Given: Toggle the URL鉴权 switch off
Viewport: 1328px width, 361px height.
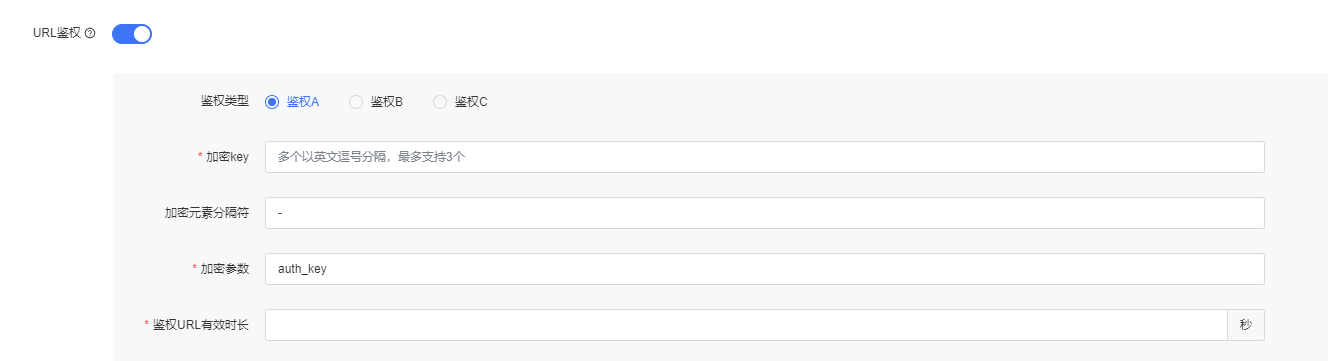Looking at the screenshot, I should pyautogui.click(x=132, y=34).
